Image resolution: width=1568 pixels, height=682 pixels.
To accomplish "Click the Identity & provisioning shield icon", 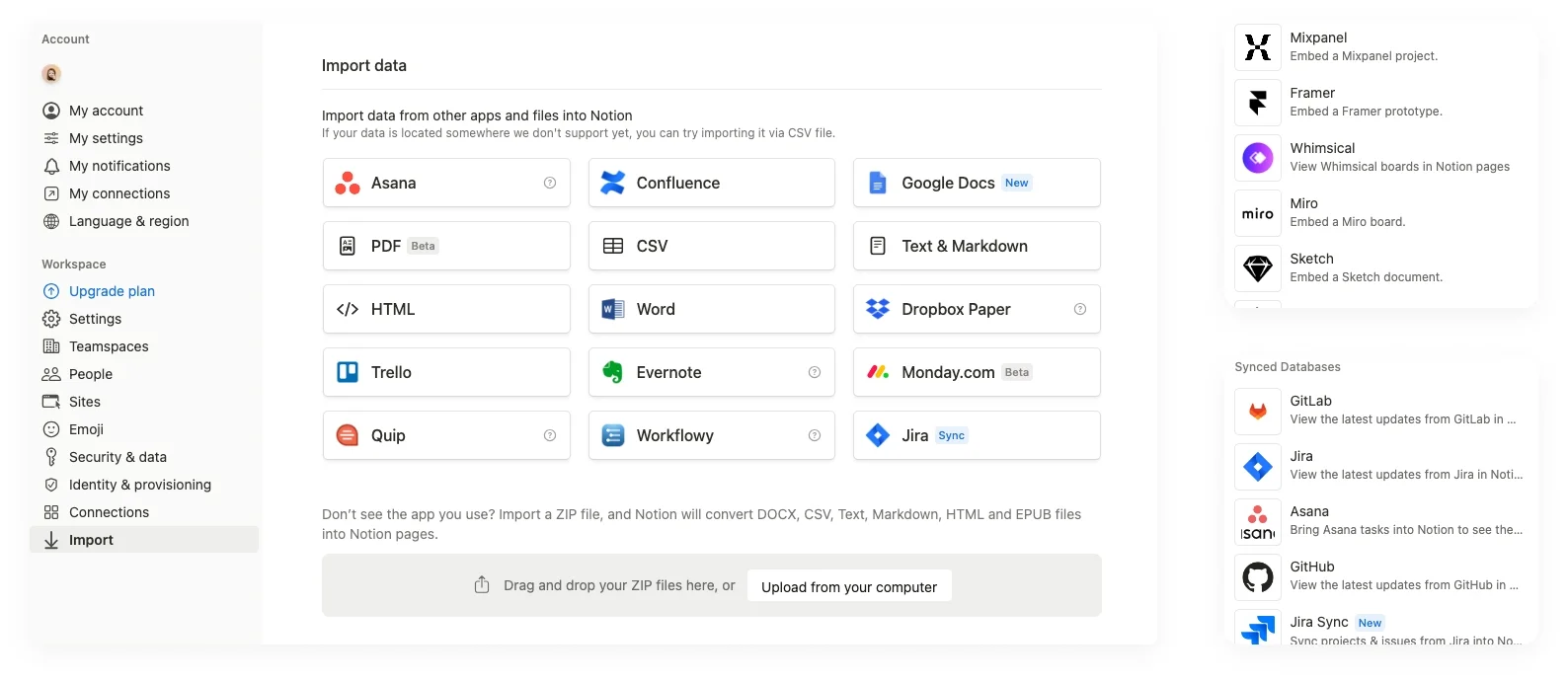I will pyautogui.click(x=51, y=485).
